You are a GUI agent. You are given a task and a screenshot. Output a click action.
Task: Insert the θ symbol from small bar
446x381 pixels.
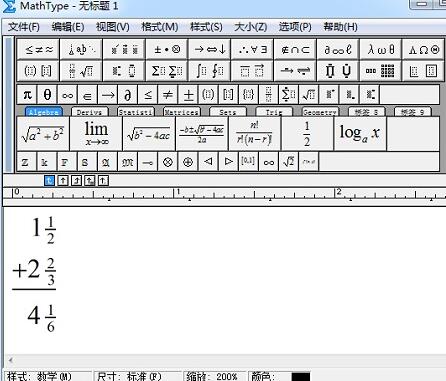pos(47,95)
